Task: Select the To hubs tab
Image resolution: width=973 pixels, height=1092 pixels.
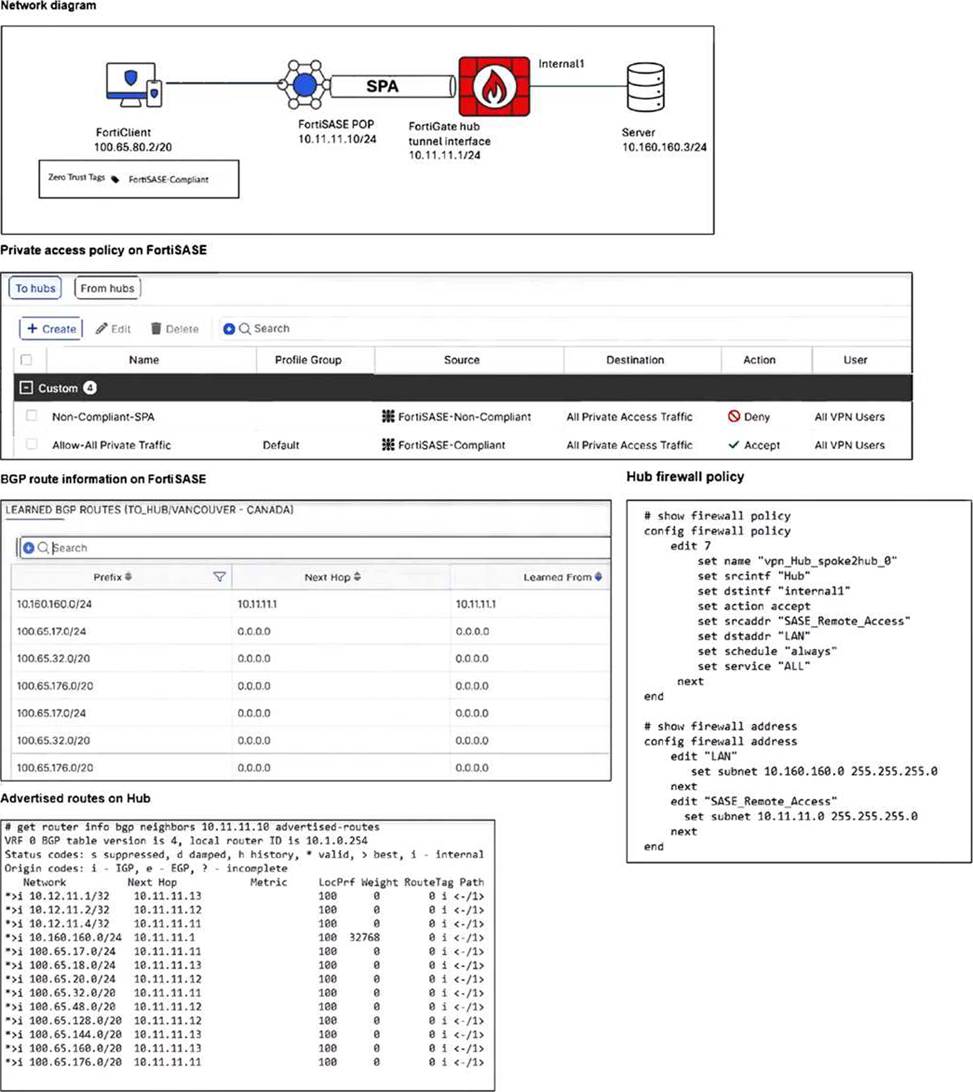Action: (35, 289)
